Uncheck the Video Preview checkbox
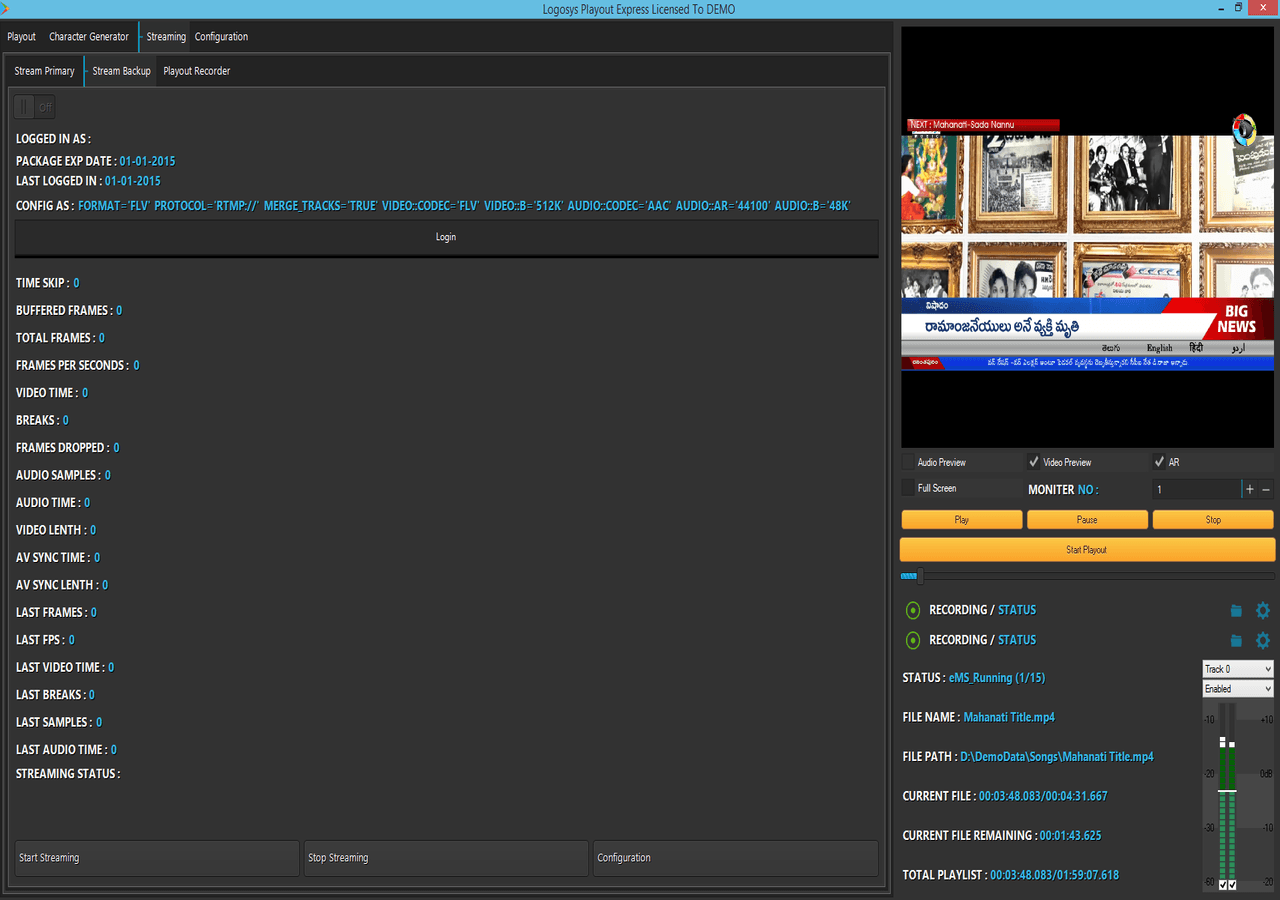Screen dimensions: 1280x900 click(x=1034, y=462)
